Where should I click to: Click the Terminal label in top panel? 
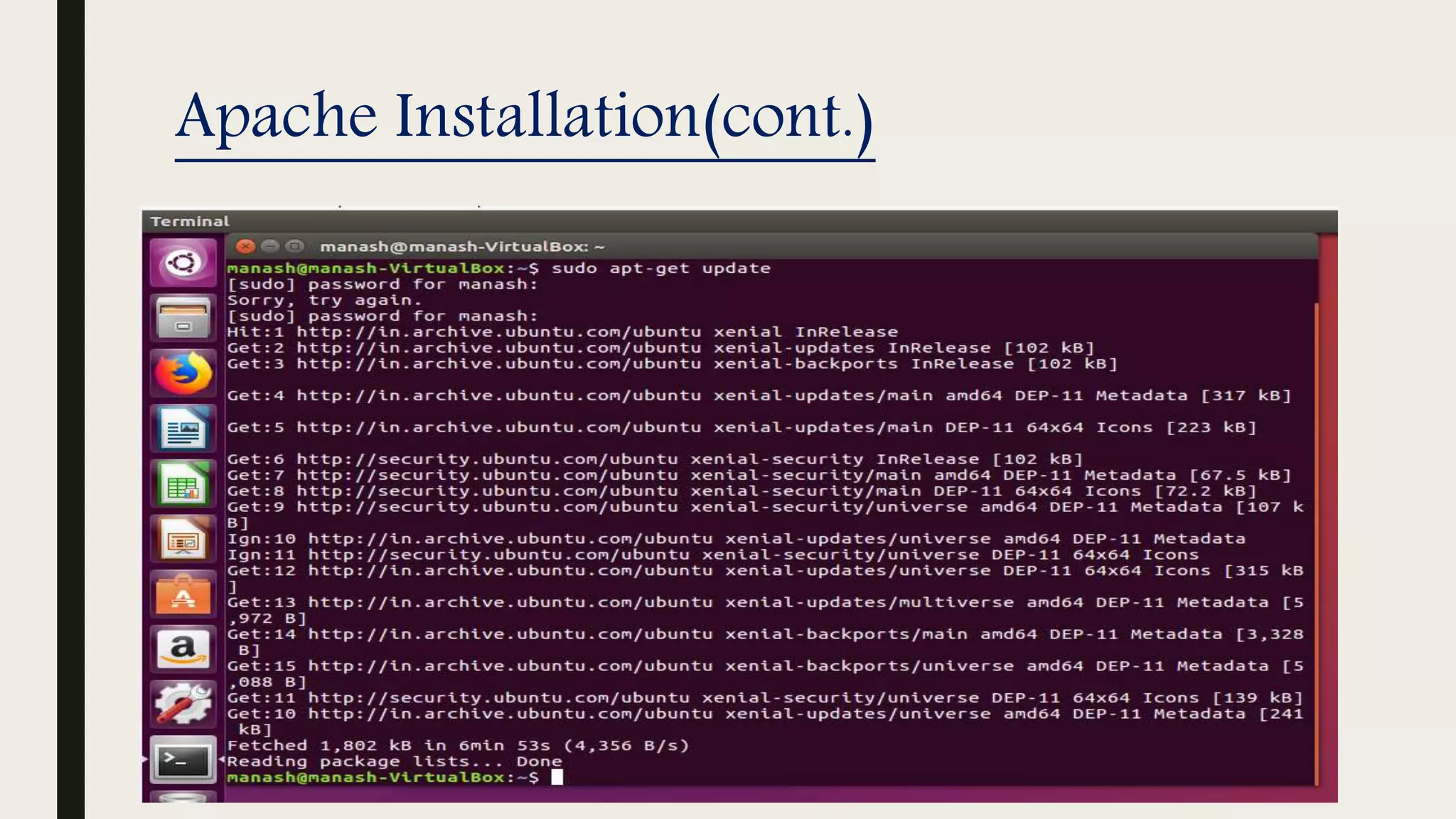(x=190, y=221)
